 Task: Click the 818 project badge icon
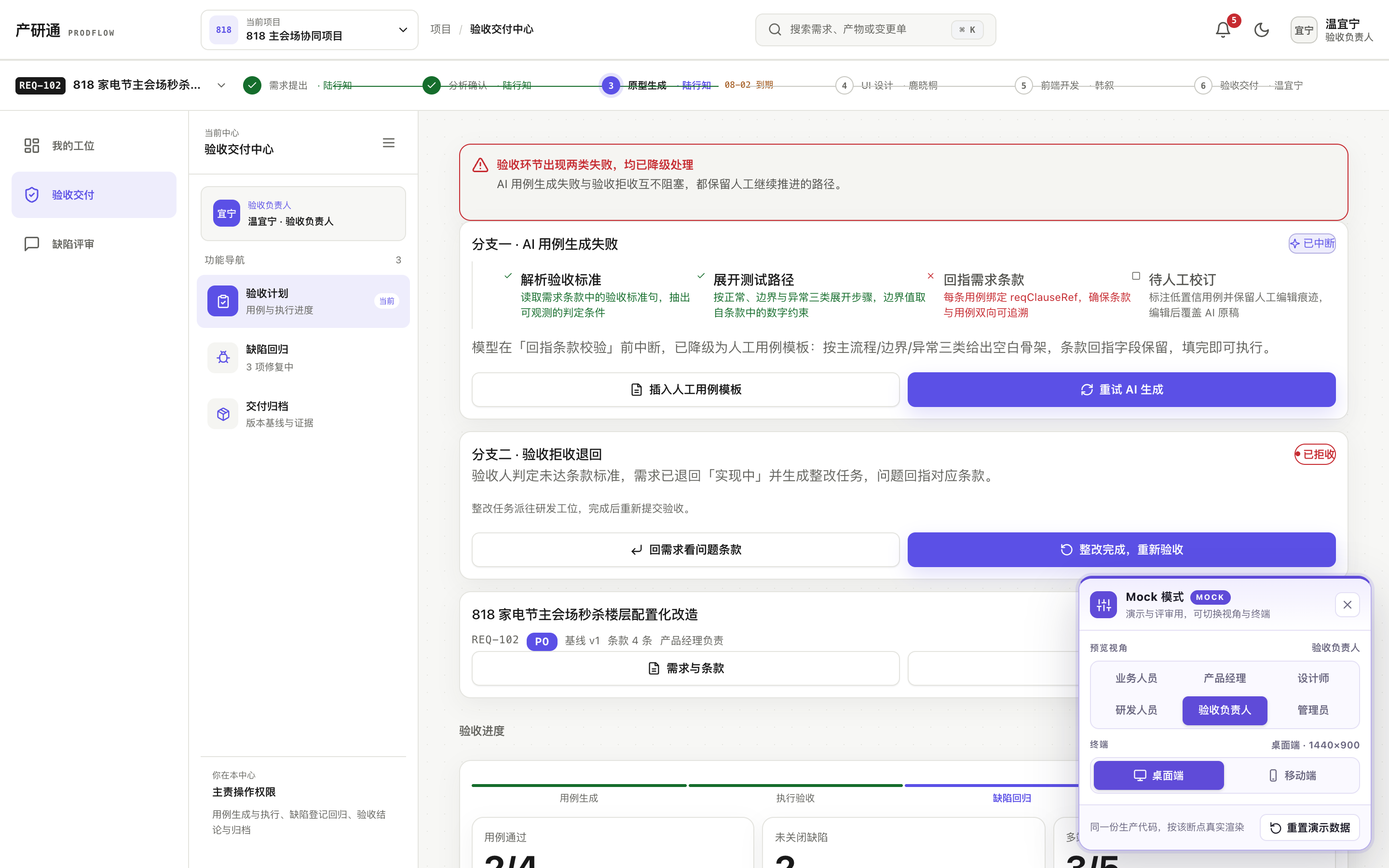click(224, 30)
